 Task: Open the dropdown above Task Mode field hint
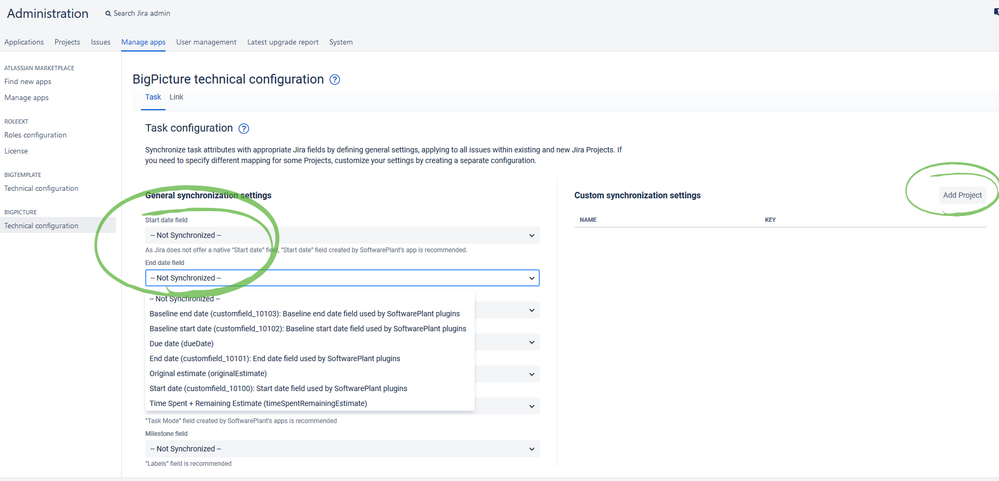click(342, 406)
